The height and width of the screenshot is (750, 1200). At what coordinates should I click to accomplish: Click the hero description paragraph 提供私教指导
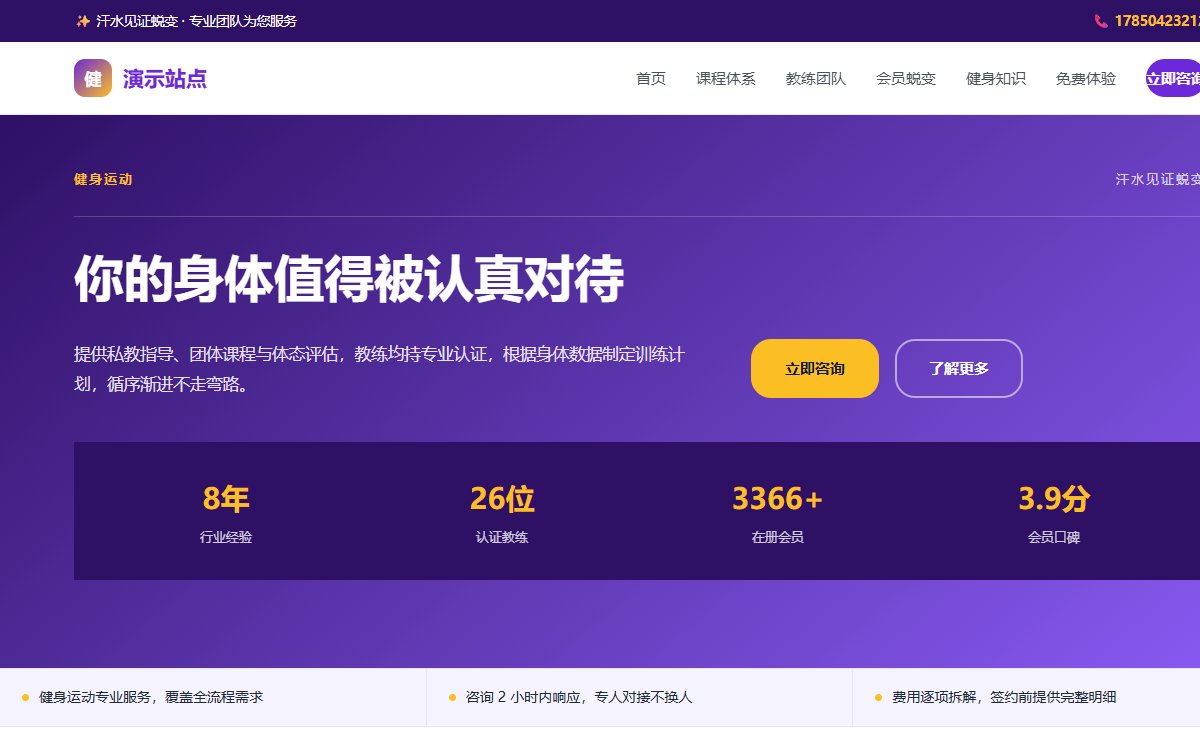[x=379, y=368]
